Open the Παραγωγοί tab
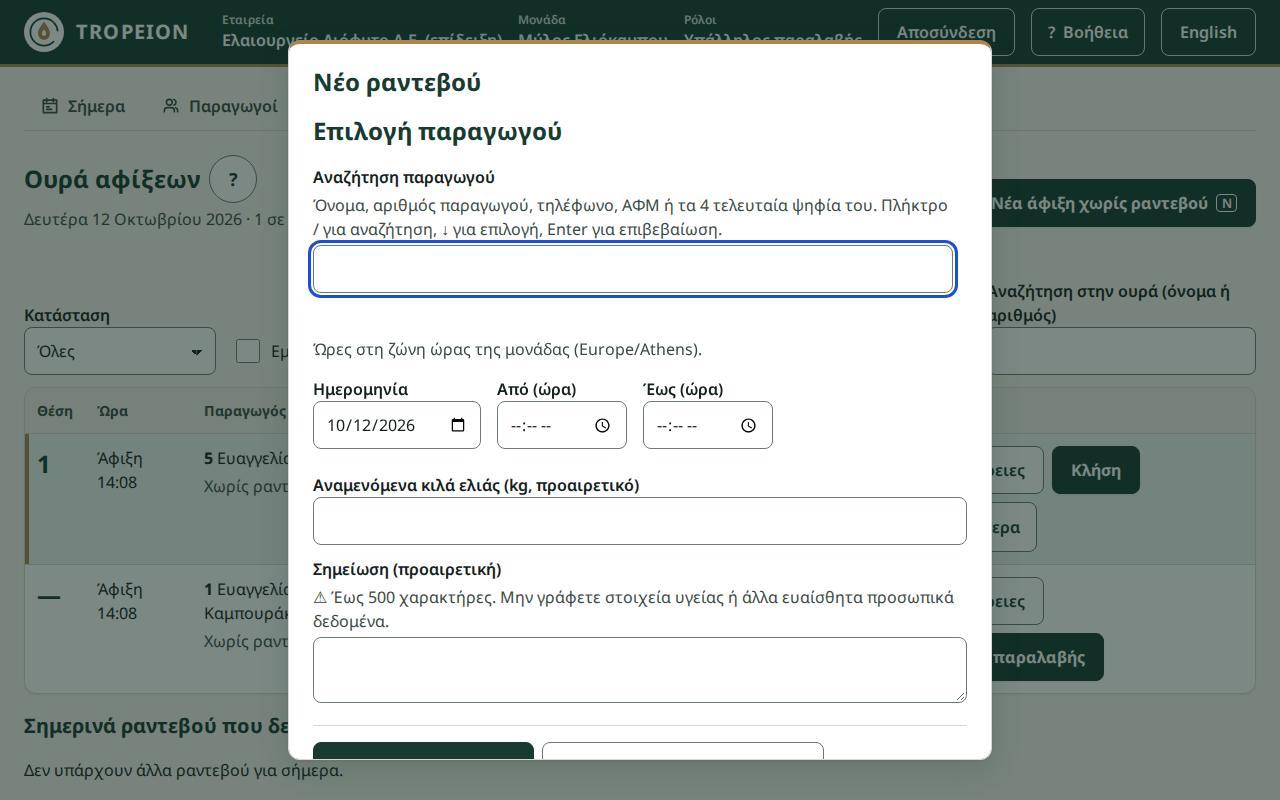Screen dimensions: 1280x800 pos(220,106)
